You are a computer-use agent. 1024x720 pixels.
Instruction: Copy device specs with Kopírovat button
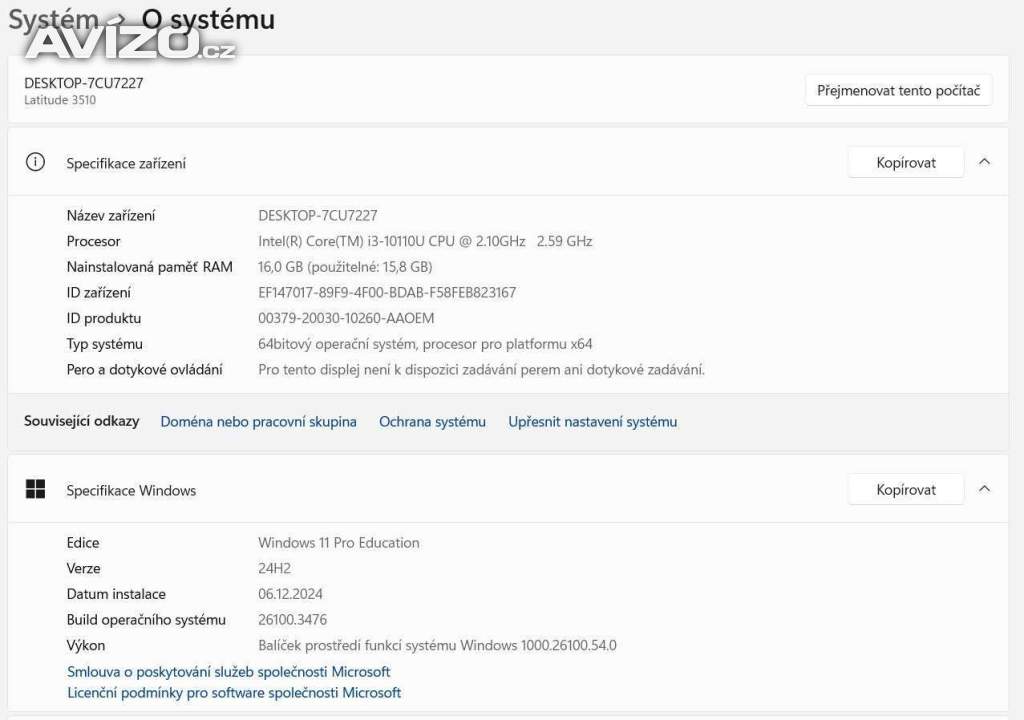(906, 163)
